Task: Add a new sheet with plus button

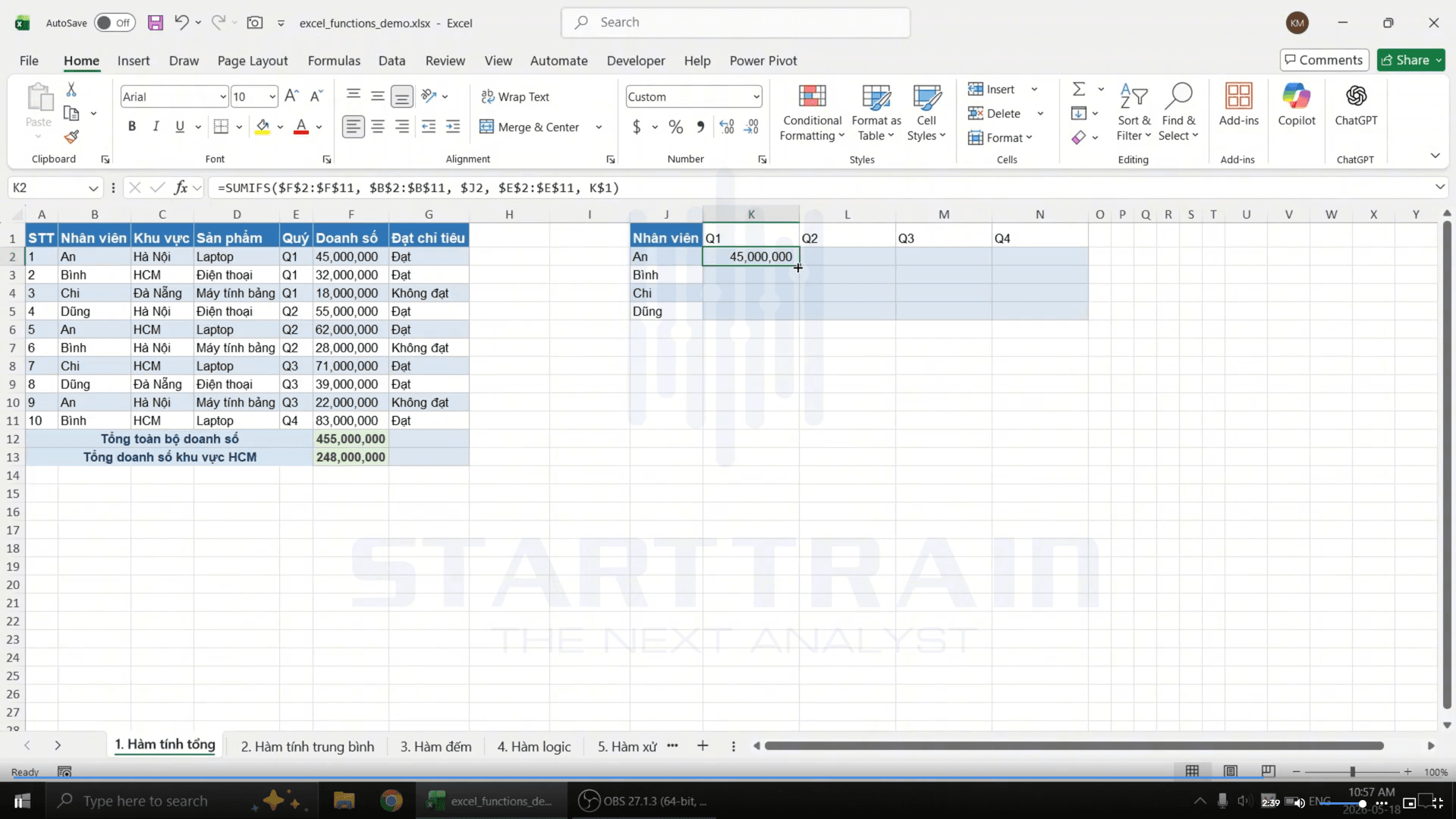Action: pyautogui.click(x=703, y=746)
